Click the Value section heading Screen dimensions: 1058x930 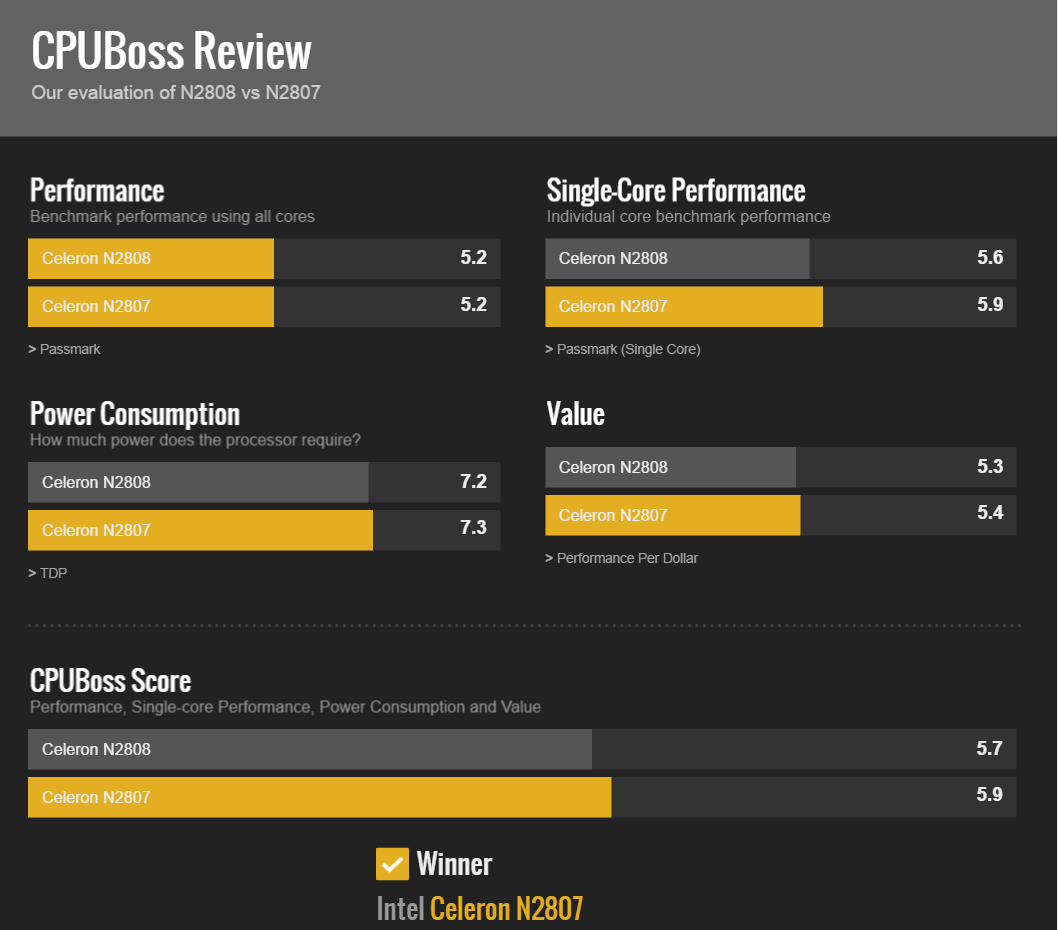tap(576, 414)
